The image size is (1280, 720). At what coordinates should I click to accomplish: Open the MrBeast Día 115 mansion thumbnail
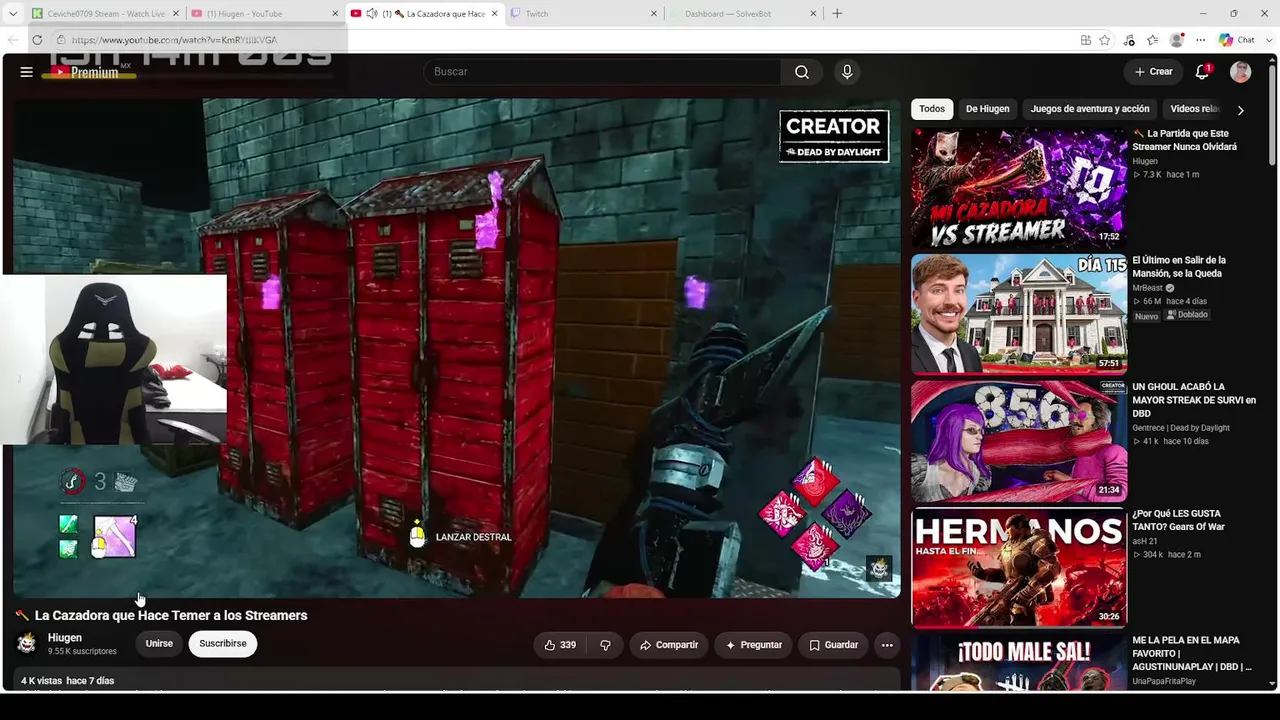pos(1019,314)
